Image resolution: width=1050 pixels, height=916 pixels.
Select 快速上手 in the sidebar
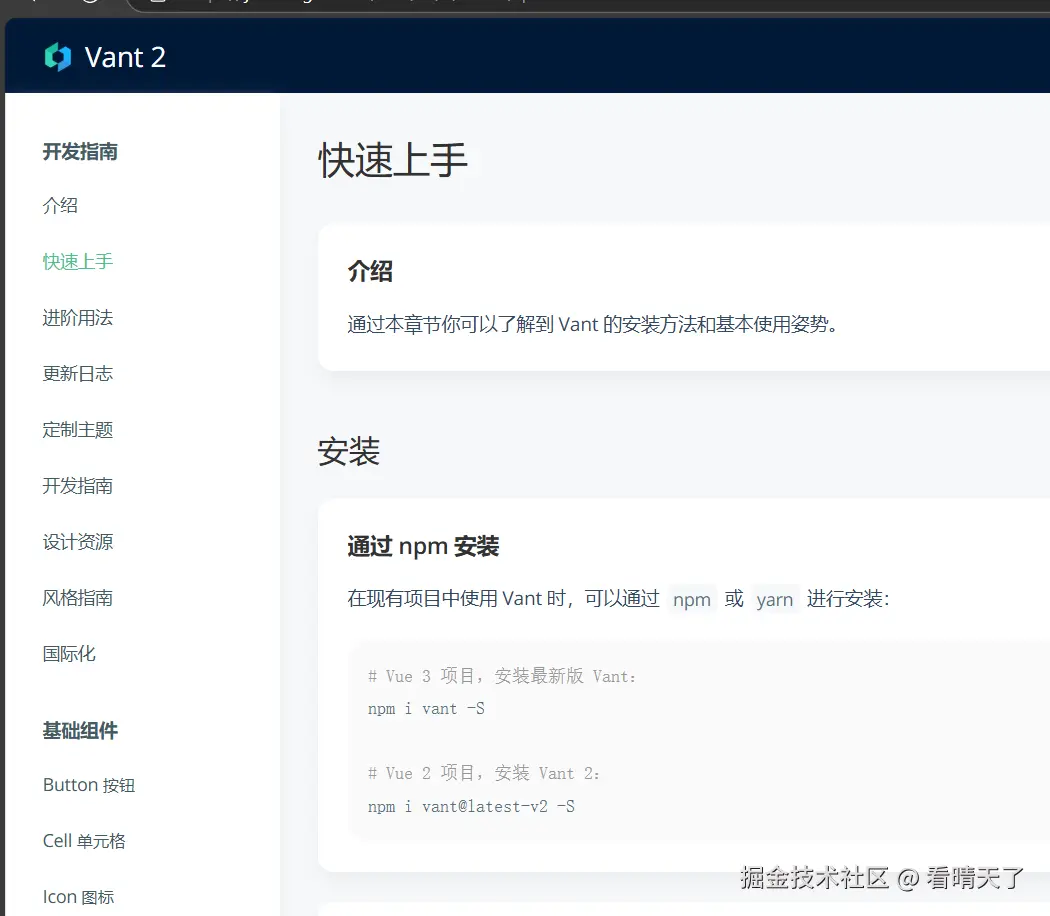pos(78,261)
